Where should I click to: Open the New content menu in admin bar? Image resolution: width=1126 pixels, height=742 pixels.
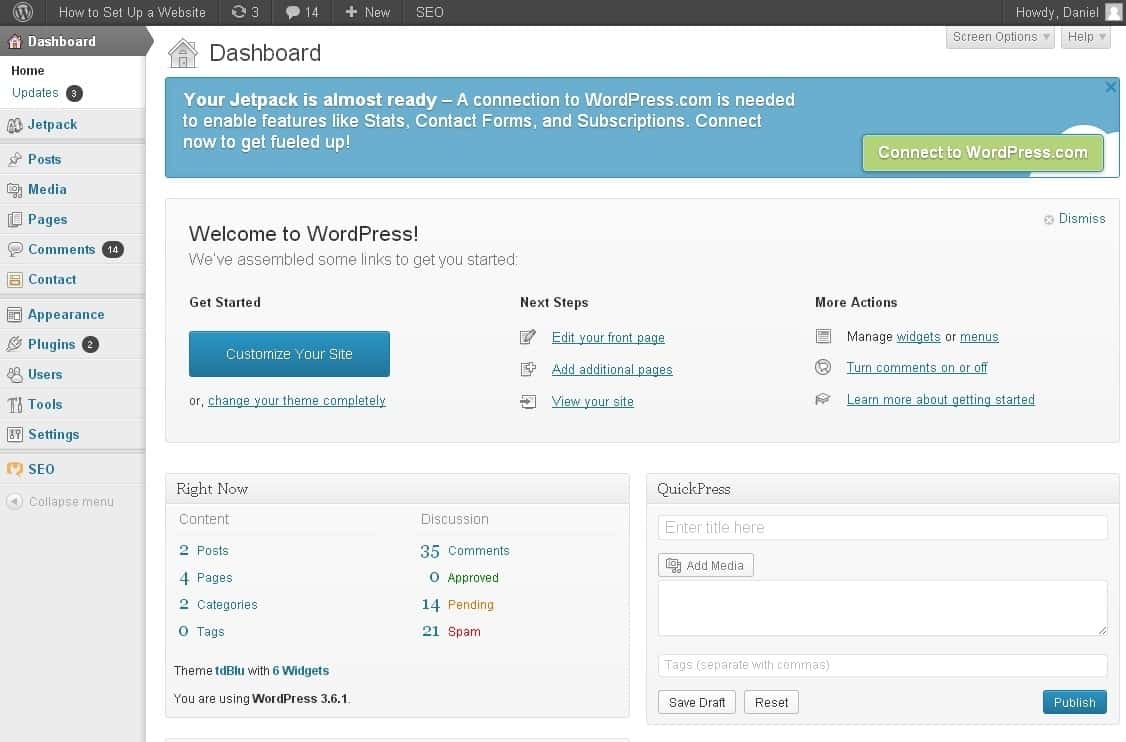(x=368, y=12)
